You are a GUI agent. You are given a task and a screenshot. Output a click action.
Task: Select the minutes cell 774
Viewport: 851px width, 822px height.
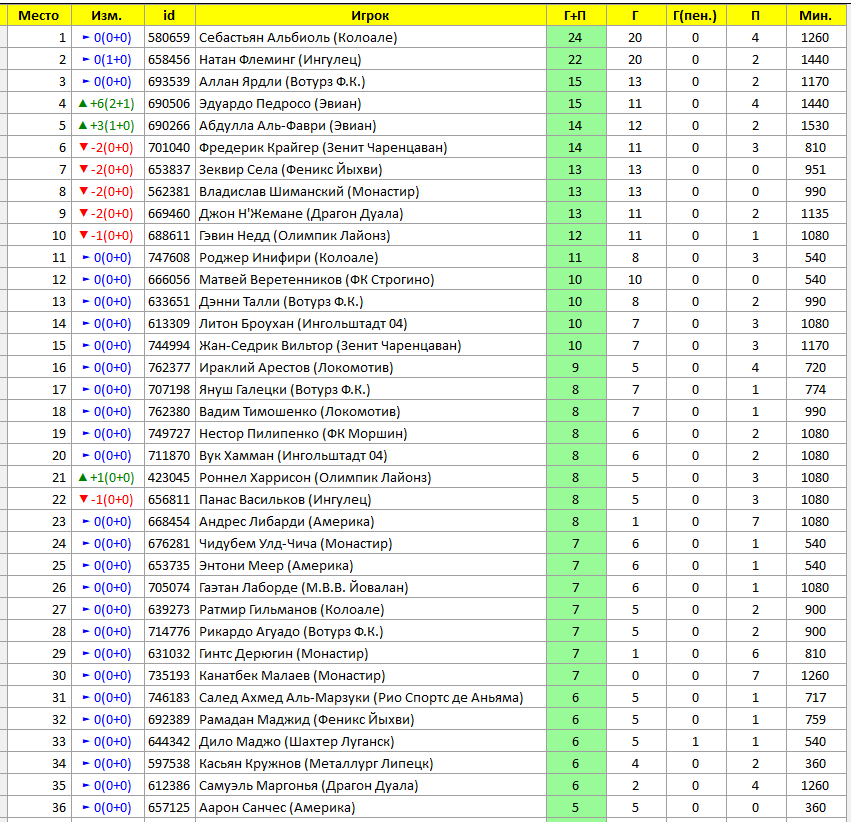[815, 389]
